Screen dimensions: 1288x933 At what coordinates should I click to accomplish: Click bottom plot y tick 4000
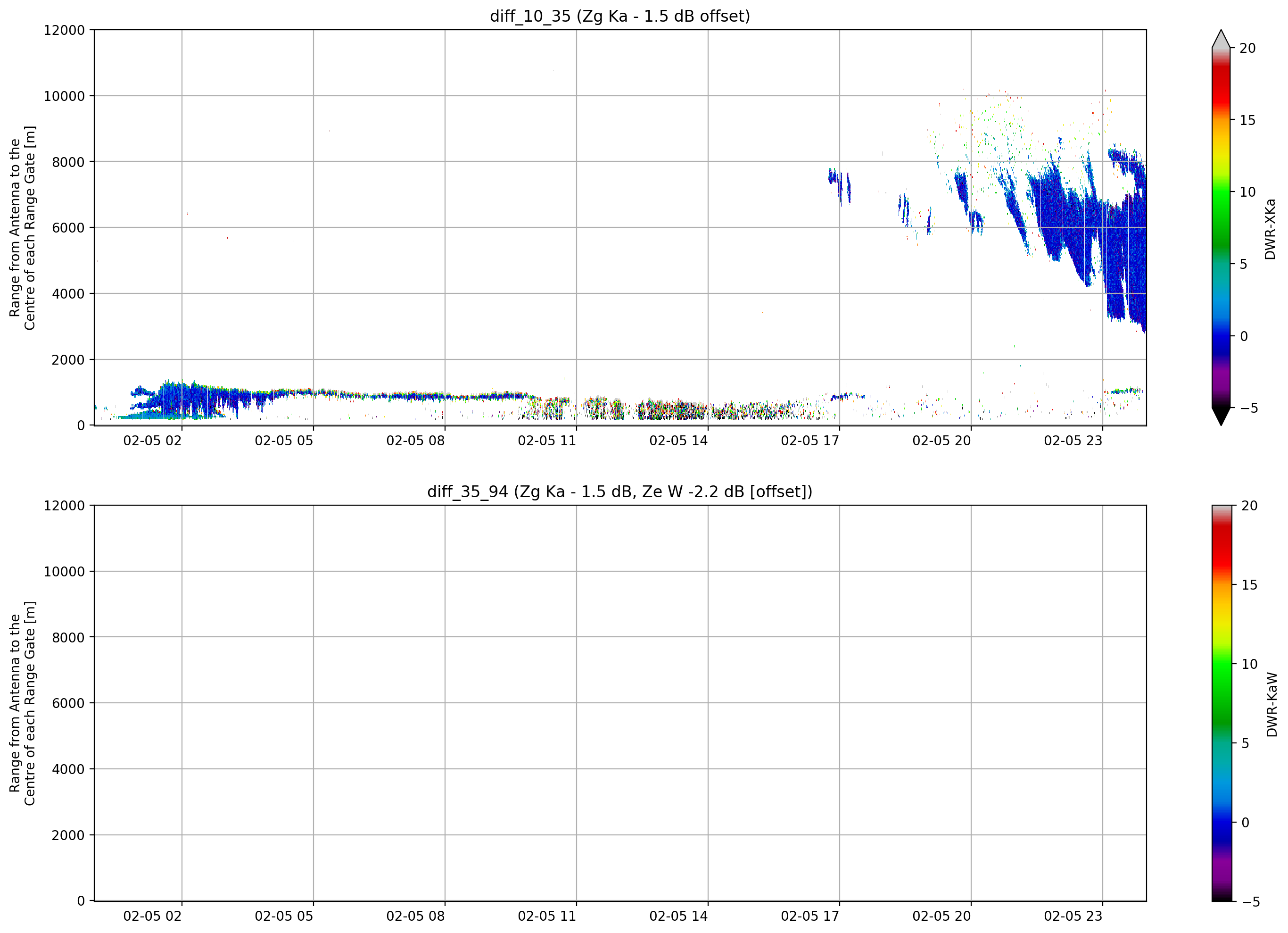coord(68,769)
